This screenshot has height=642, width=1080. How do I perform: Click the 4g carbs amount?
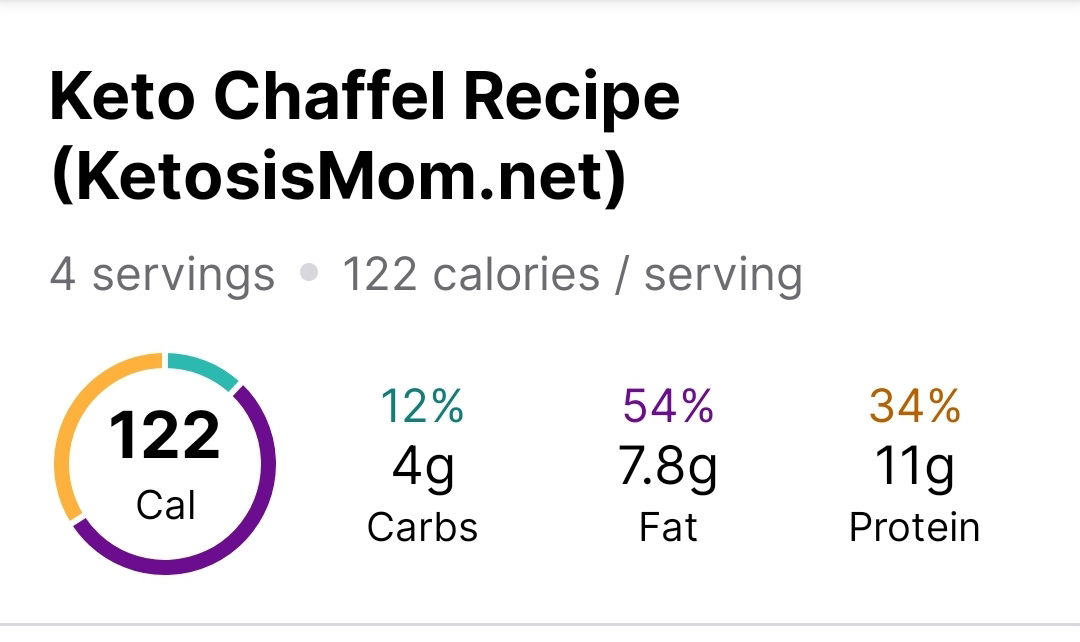pyautogui.click(x=423, y=467)
